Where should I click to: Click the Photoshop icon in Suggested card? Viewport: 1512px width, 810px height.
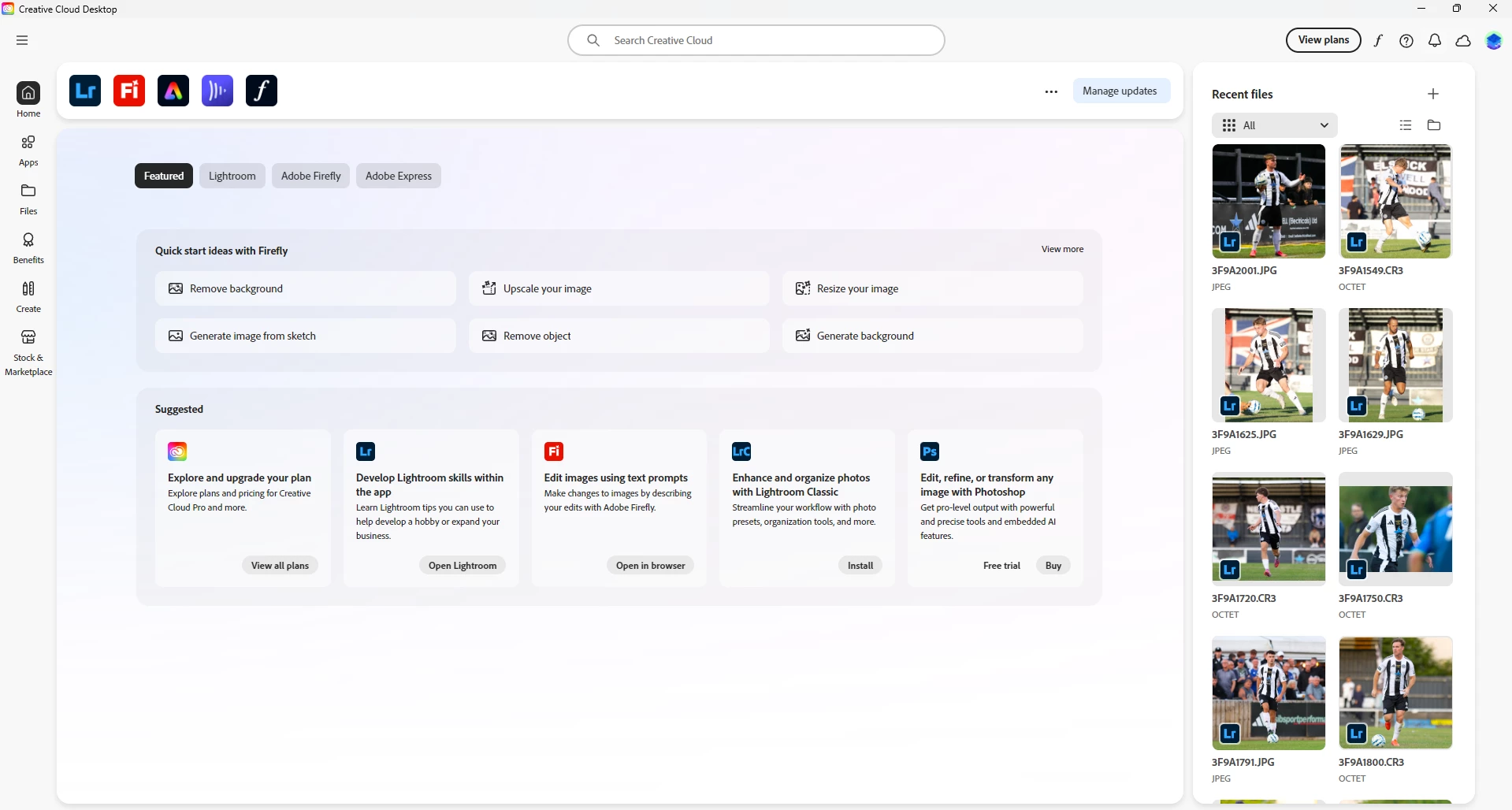930,451
